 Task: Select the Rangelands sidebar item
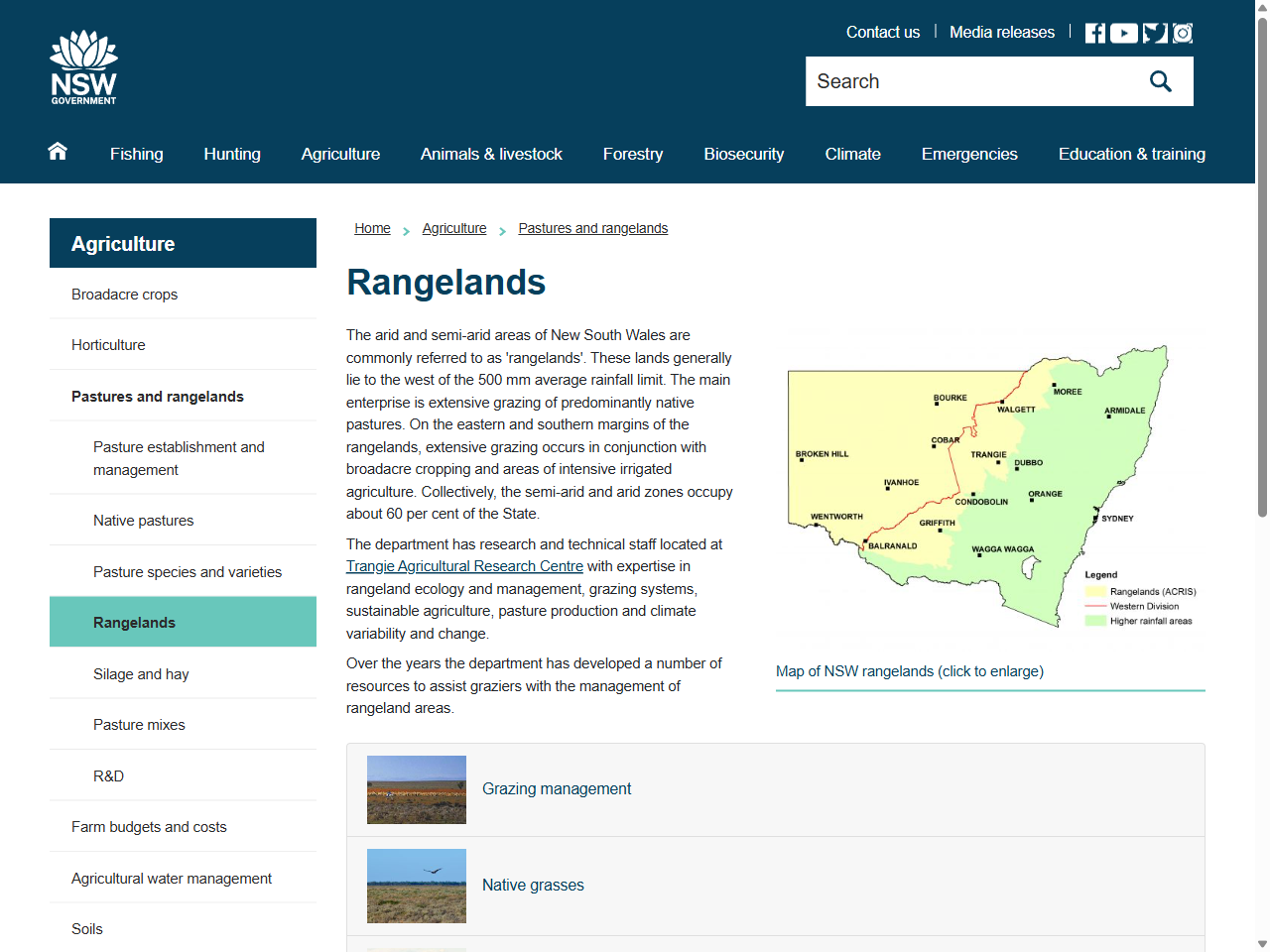[134, 622]
